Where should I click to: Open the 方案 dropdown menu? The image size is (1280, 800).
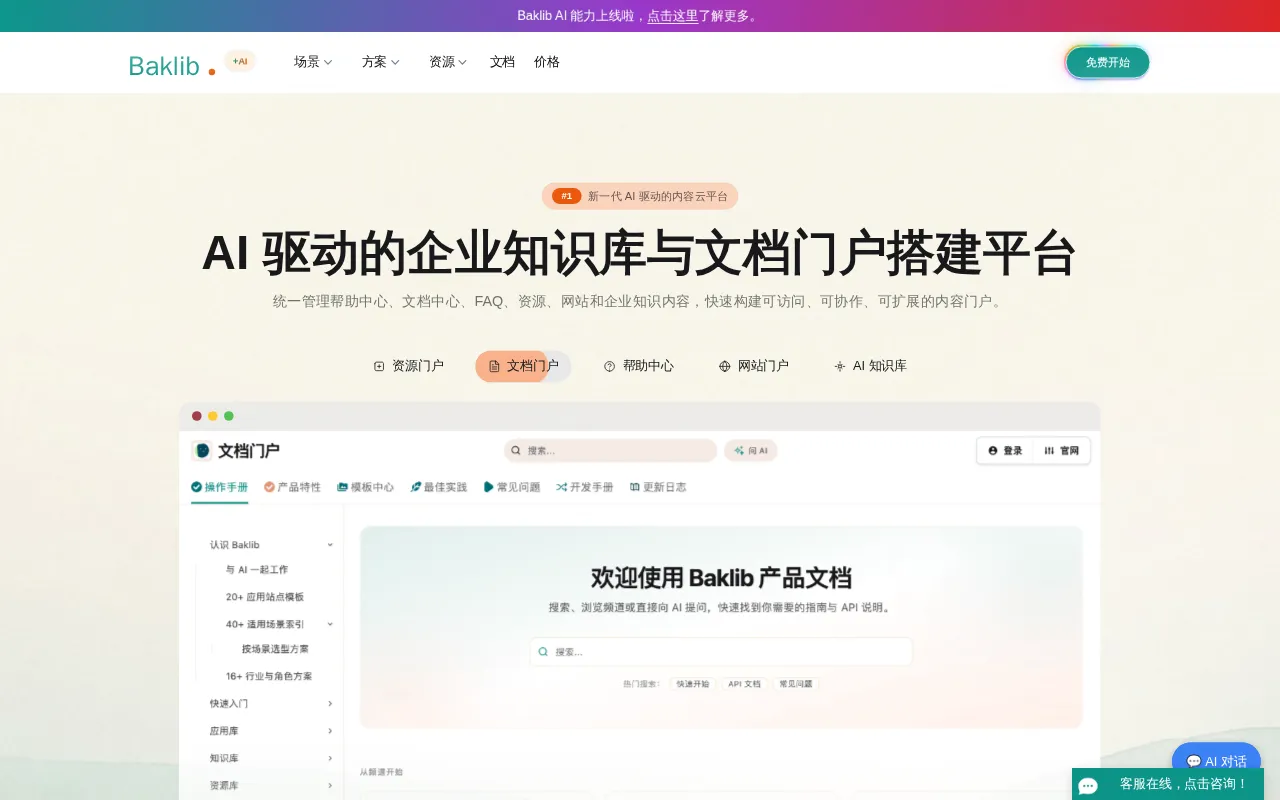coord(381,62)
